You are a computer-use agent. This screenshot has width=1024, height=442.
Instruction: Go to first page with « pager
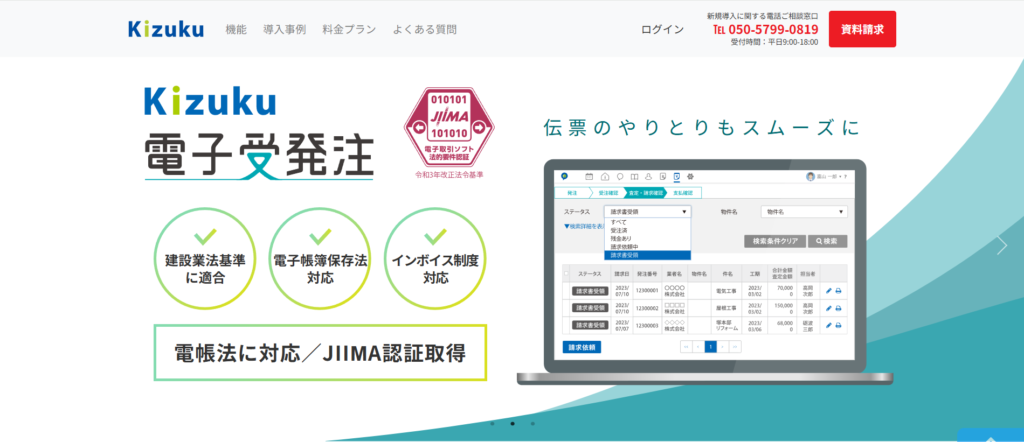[686, 347]
